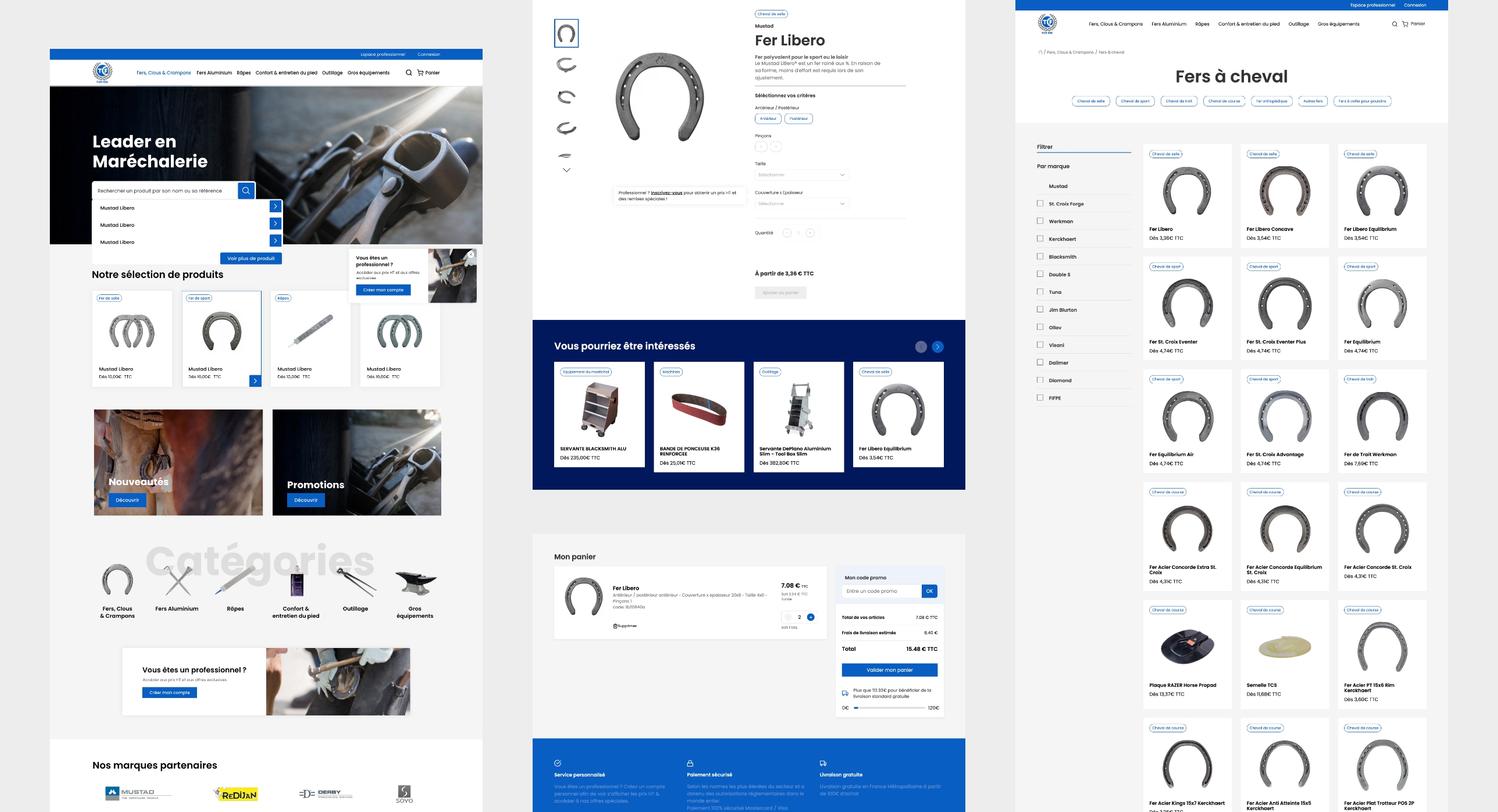Tick the Werkman brand checkbox

(x=1040, y=221)
